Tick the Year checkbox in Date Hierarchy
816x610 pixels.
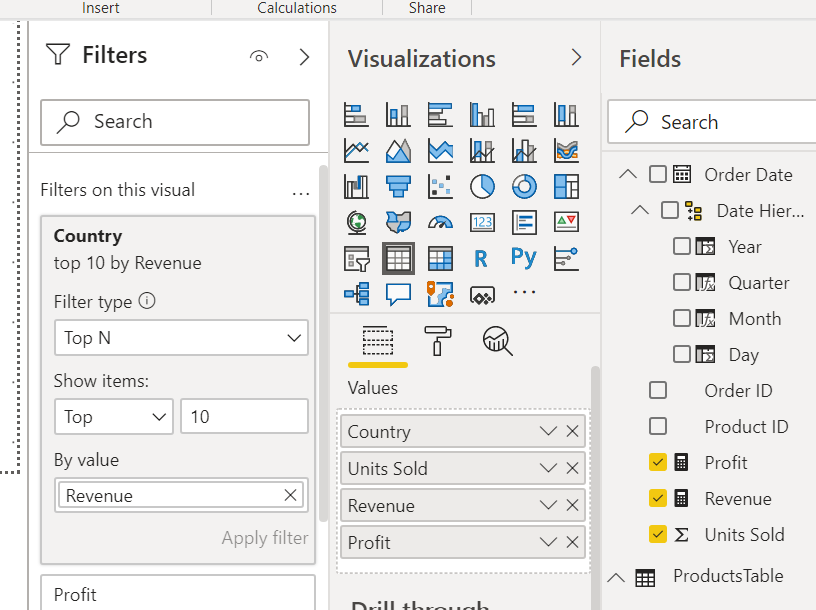[682, 246]
